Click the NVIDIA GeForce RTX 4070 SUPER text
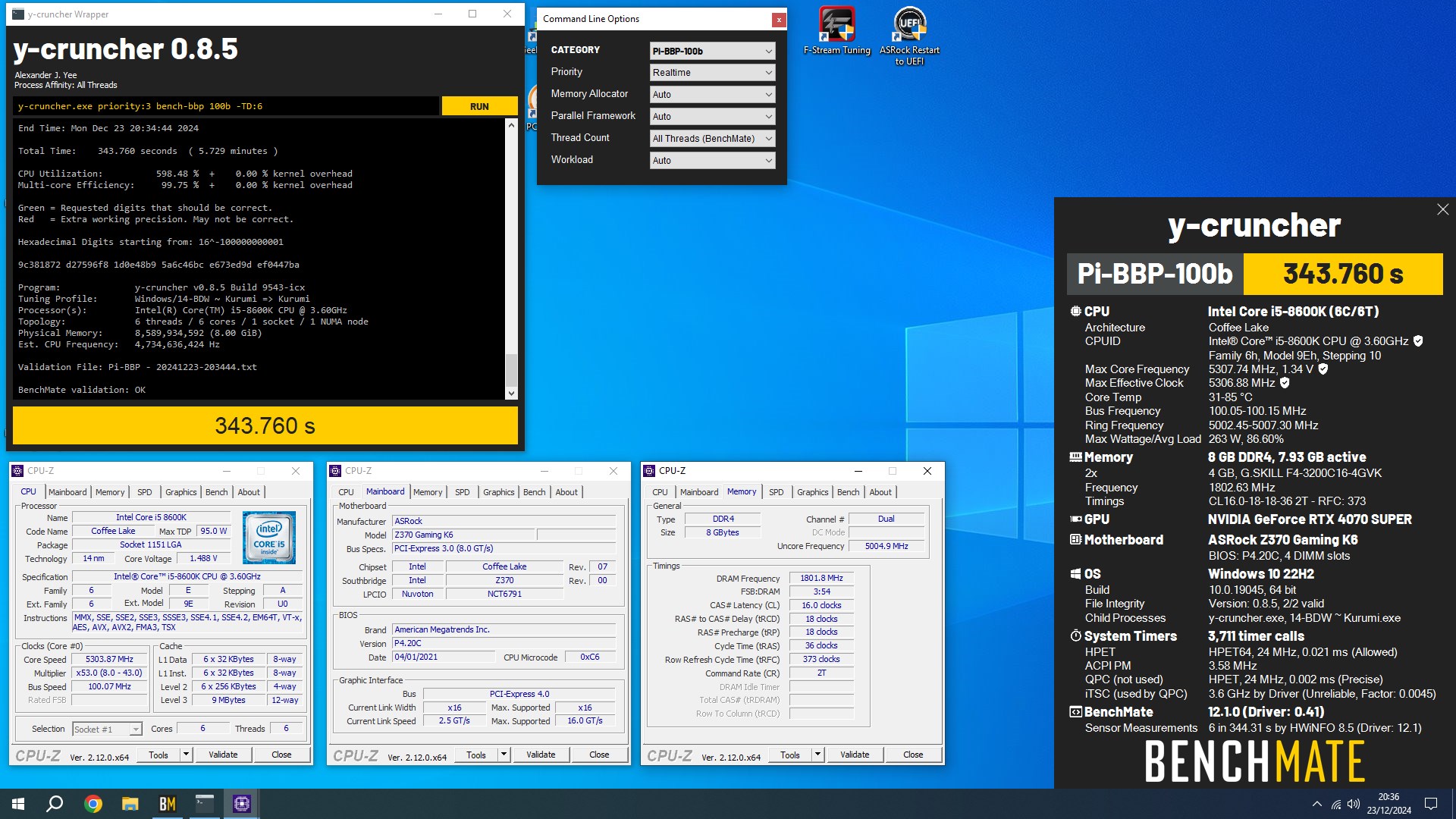Image resolution: width=1456 pixels, height=819 pixels. pyautogui.click(x=1310, y=519)
